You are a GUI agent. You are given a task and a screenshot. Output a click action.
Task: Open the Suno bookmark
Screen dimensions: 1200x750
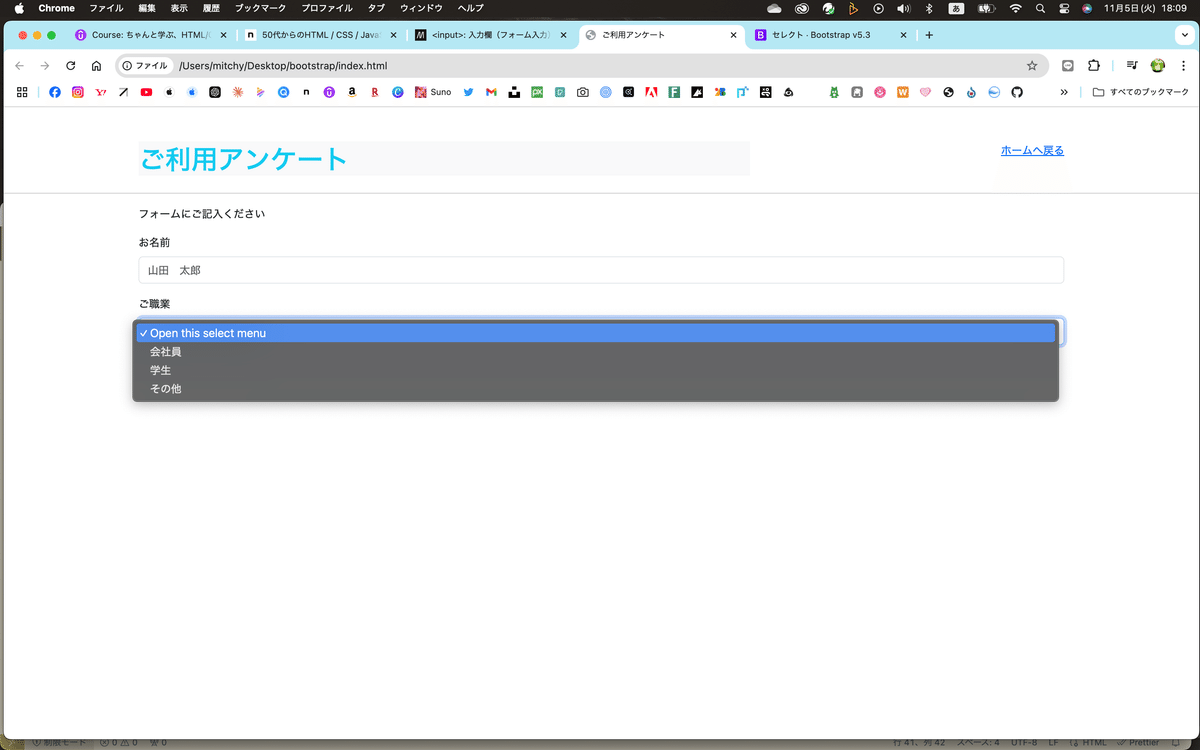point(432,92)
